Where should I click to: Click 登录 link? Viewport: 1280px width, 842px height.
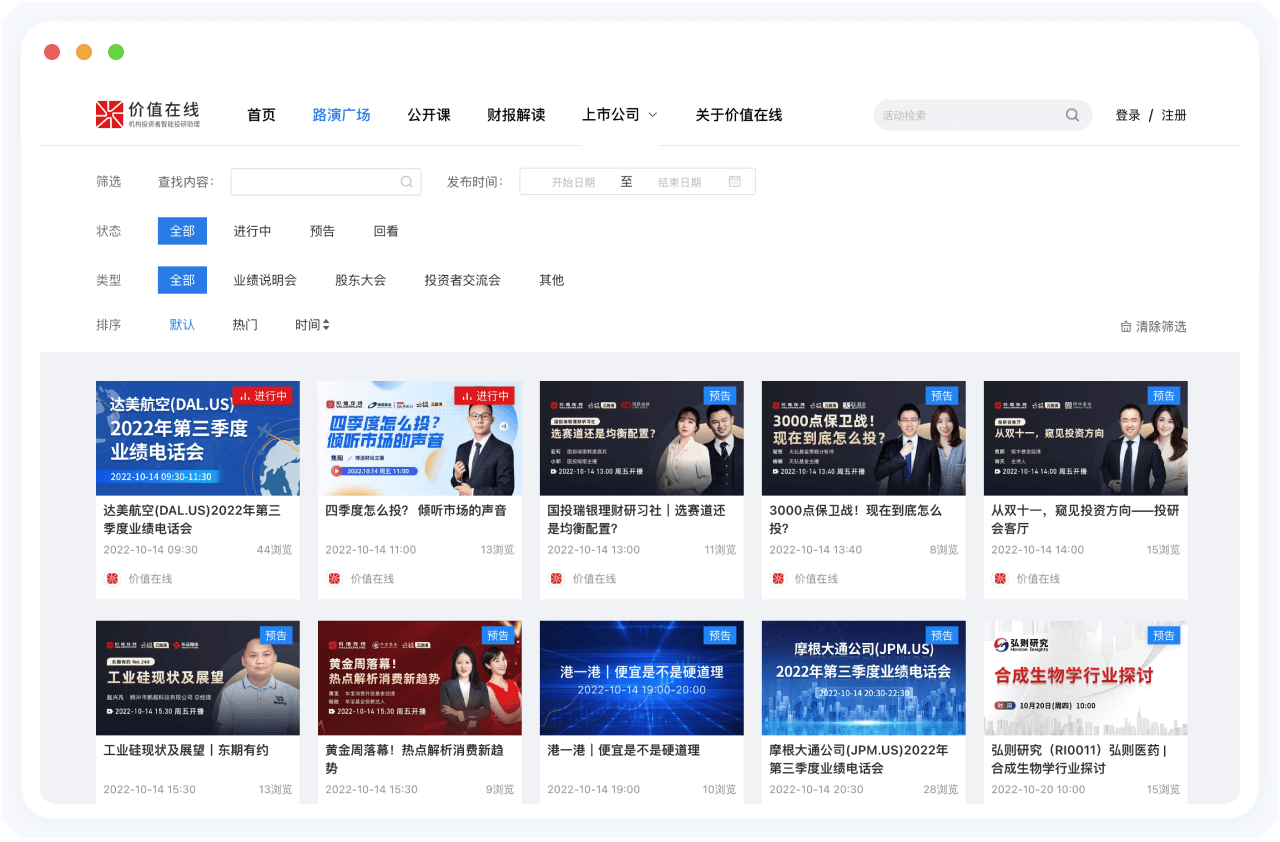(x=1128, y=115)
